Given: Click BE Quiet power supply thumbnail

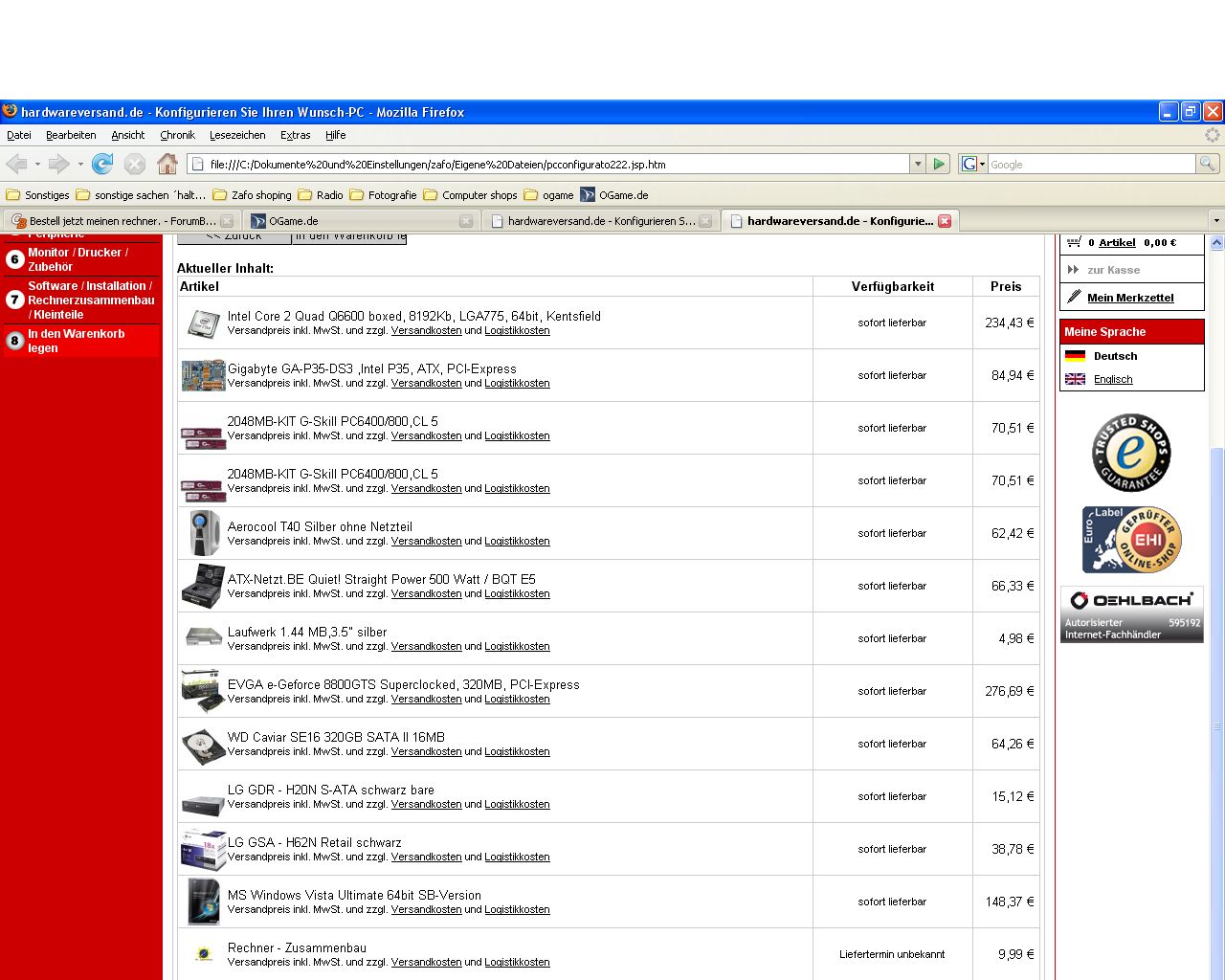Looking at the screenshot, I should click(x=203, y=586).
